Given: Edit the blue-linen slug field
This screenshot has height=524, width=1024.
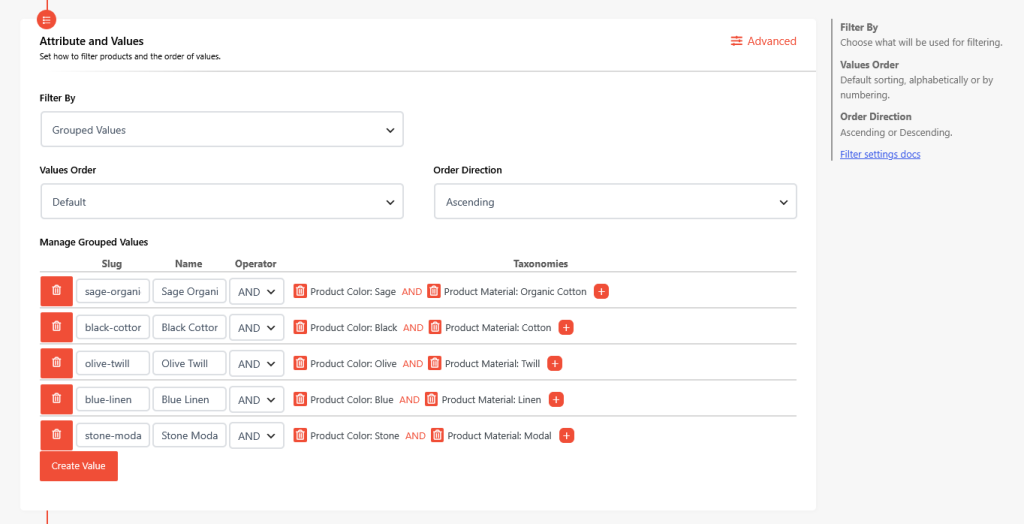Looking at the screenshot, I should coord(113,399).
